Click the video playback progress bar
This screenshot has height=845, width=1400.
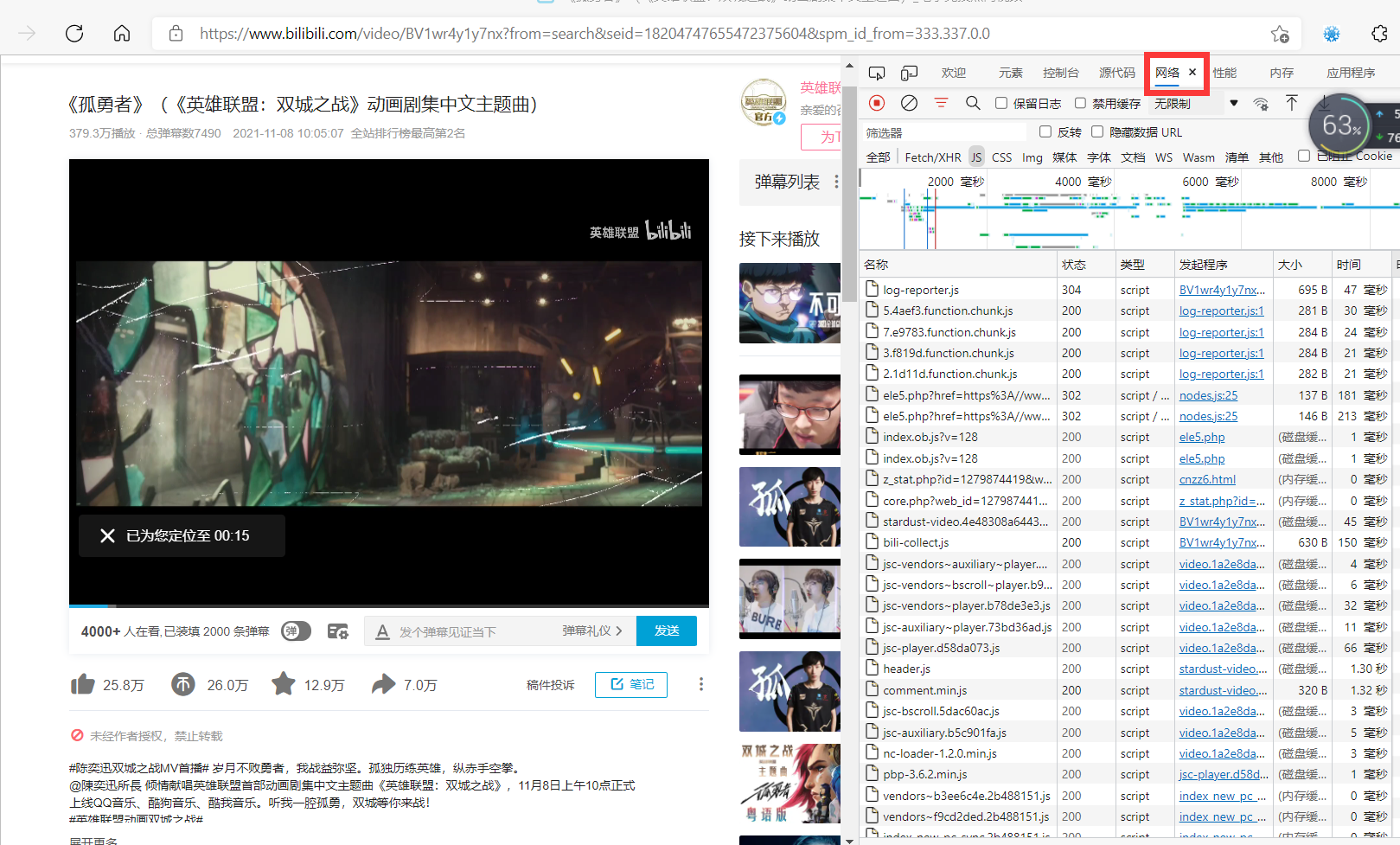pos(389,605)
